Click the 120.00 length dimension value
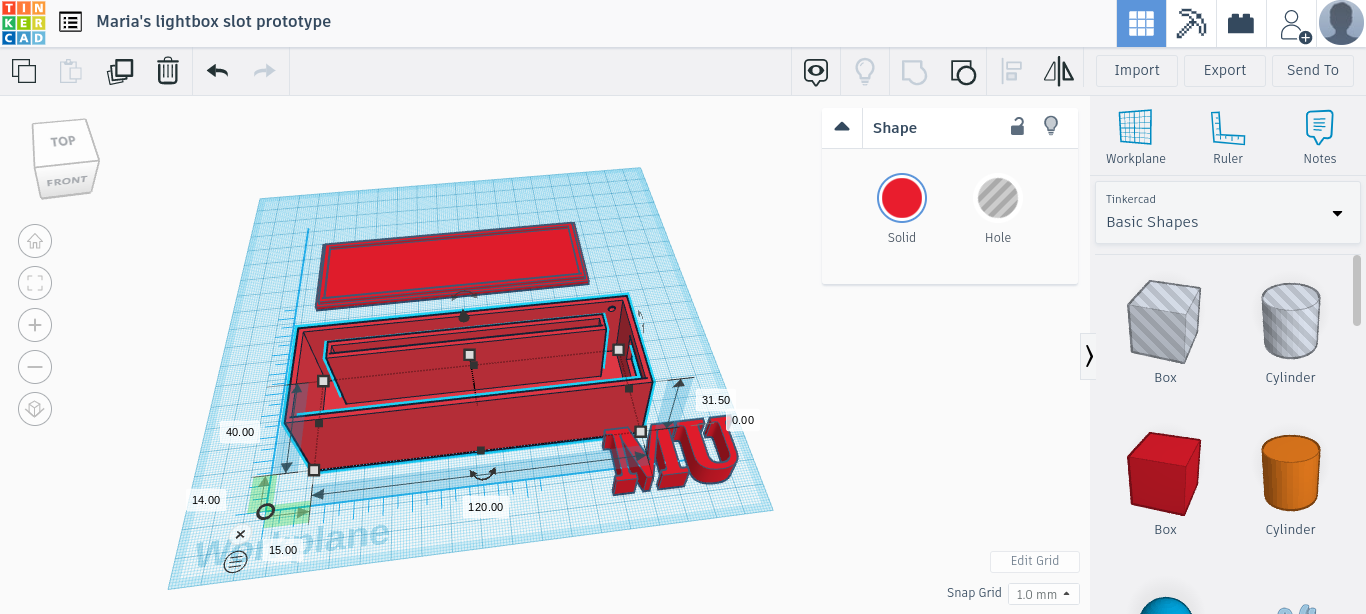This screenshot has height=614, width=1366. (x=486, y=507)
